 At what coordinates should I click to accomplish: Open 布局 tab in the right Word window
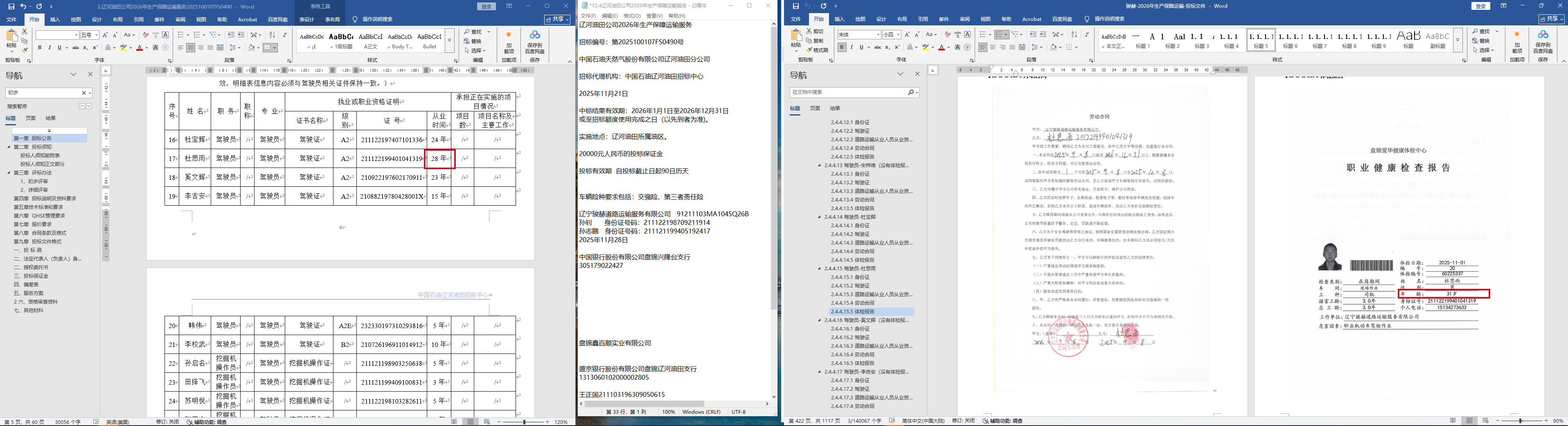901,20
